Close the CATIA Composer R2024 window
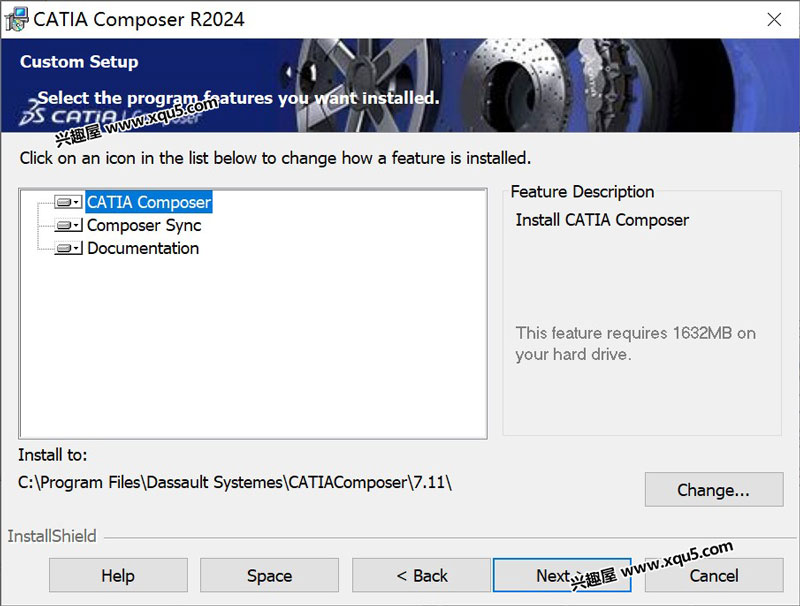Image resolution: width=800 pixels, height=606 pixels. 774,19
